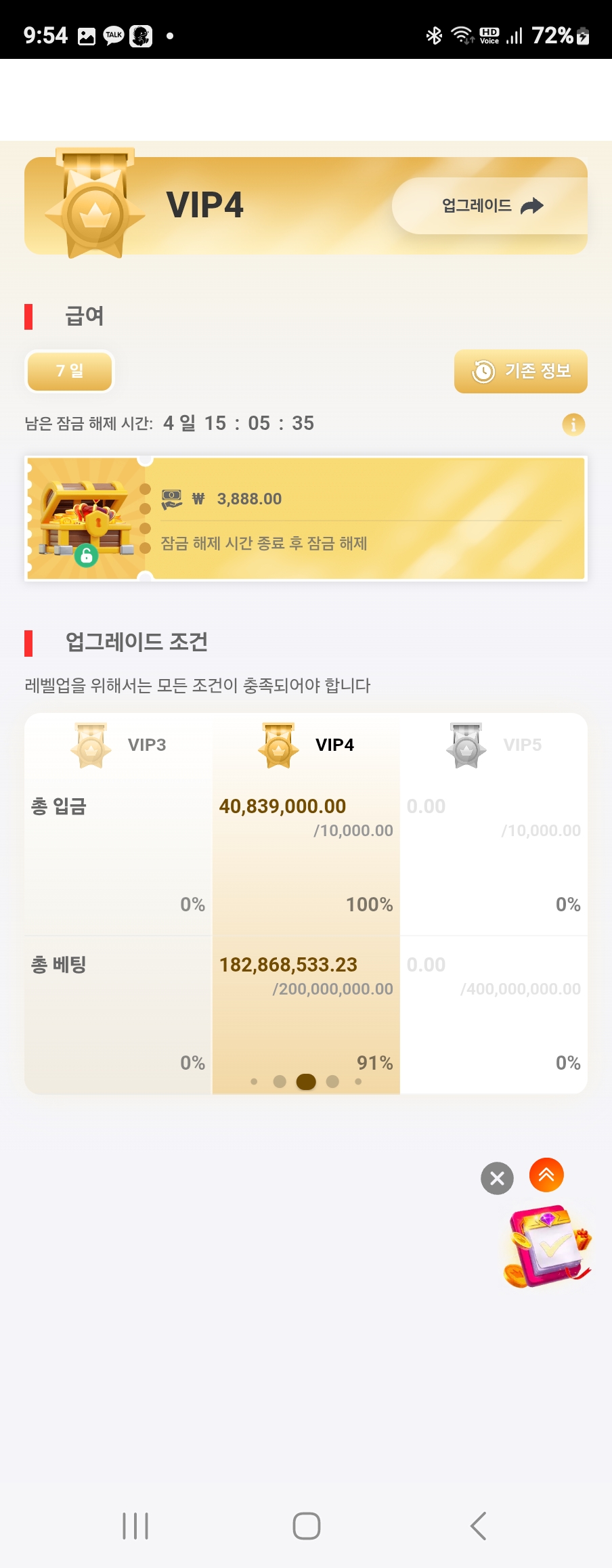
Task: Tap the yellow info icon
Action: [573, 424]
